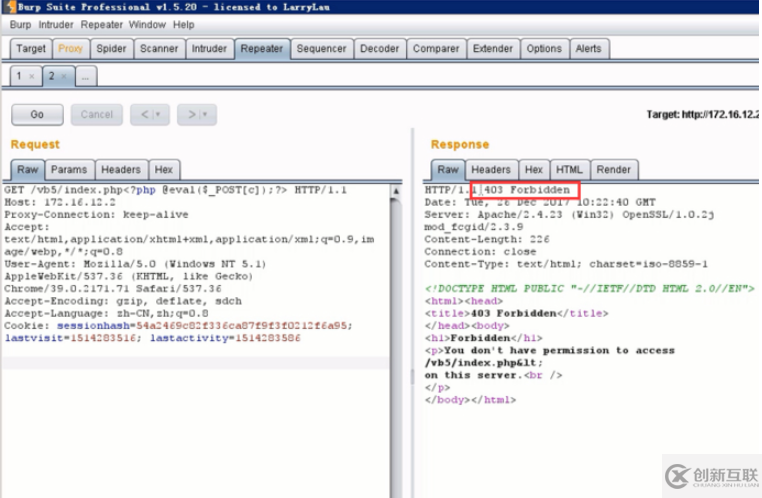Add a new Repeater tab with ...
The height and width of the screenshot is (498, 762).
coord(86,76)
